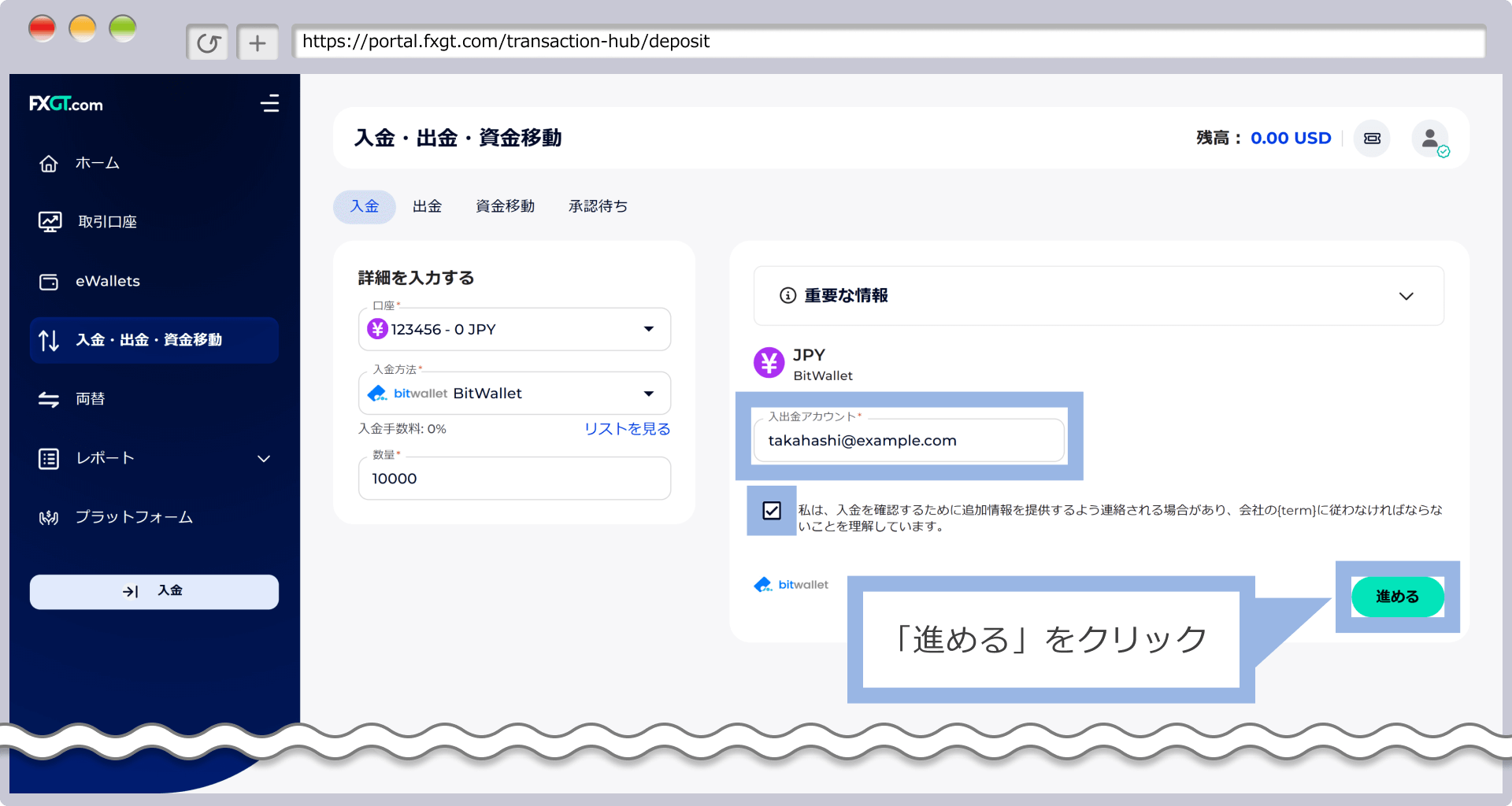Screen dimensions: 1512x806
Task: Reload the page with the browser refresh control
Action: coord(207,42)
